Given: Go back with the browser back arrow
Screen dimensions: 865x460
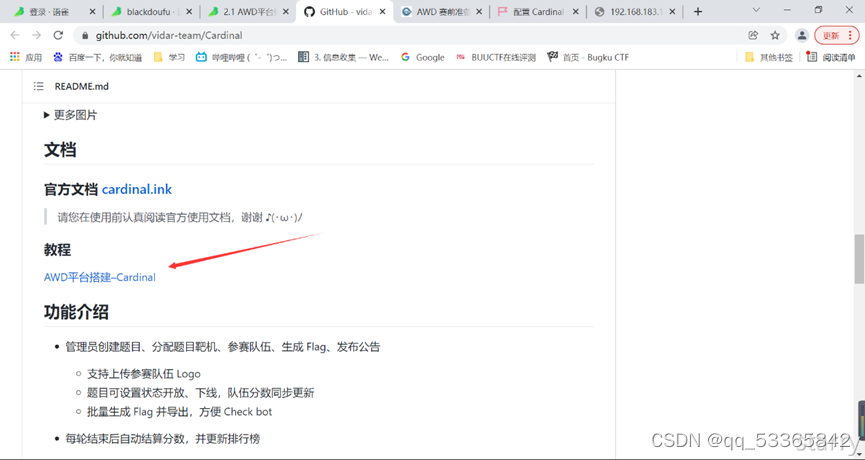Looking at the screenshot, I should coord(15,35).
